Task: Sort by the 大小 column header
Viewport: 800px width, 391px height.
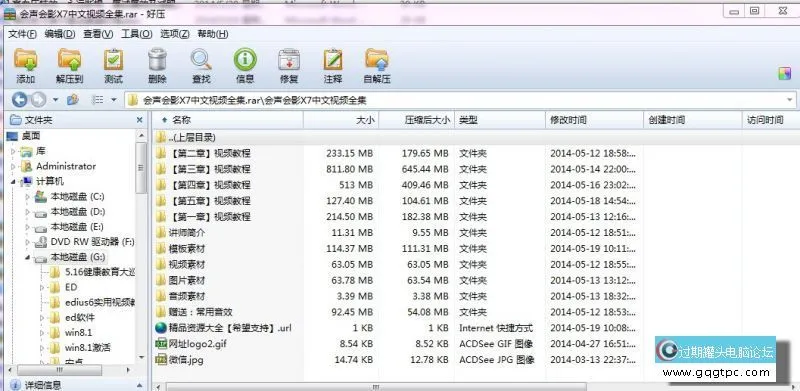Action: point(341,120)
